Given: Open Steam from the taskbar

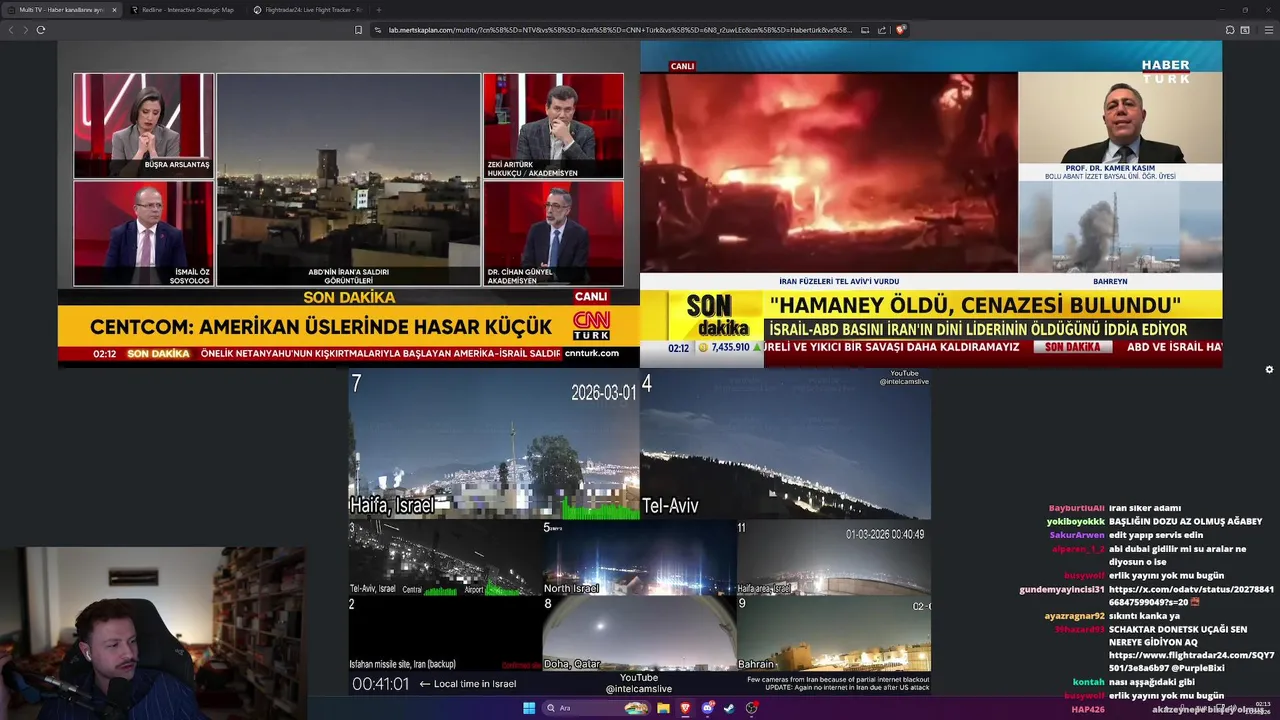Looking at the screenshot, I should click(730, 708).
